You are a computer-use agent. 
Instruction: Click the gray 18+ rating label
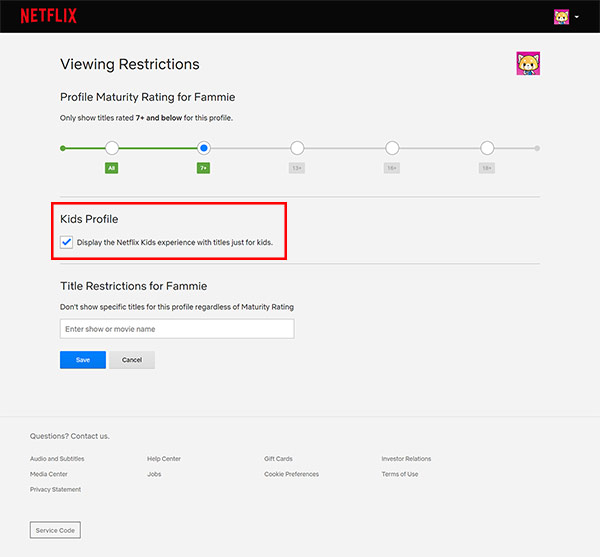(486, 168)
